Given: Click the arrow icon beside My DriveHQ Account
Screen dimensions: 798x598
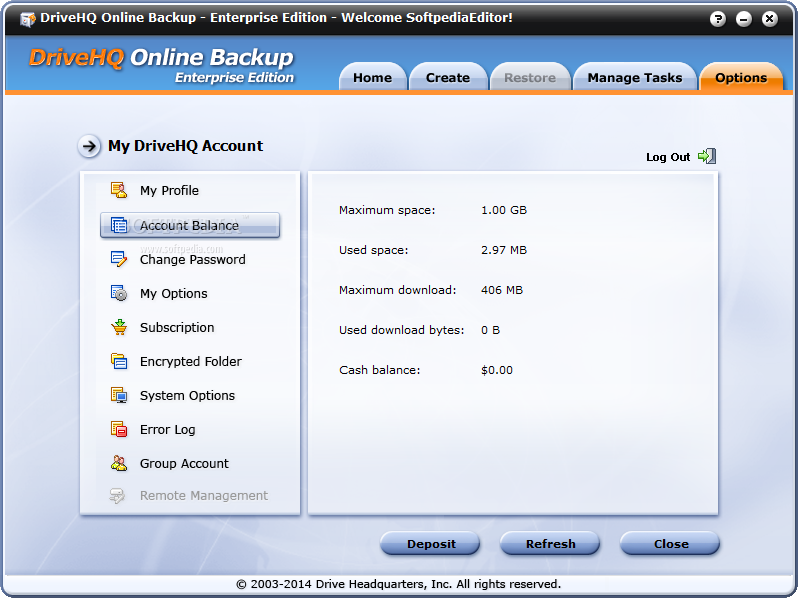Looking at the screenshot, I should click(x=89, y=147).
